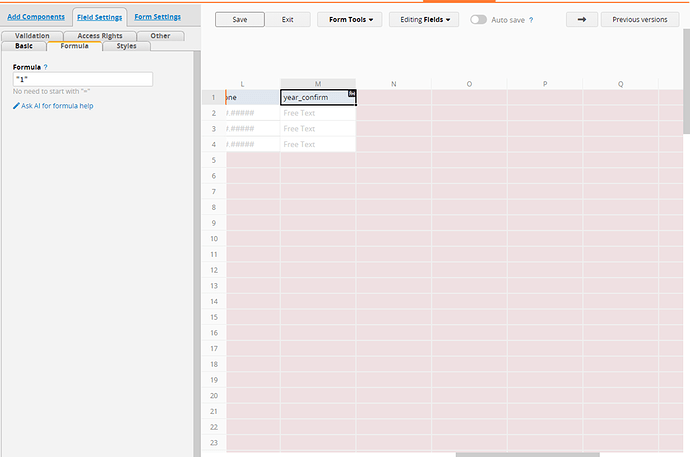Select row 5 header

coord(214,160)
